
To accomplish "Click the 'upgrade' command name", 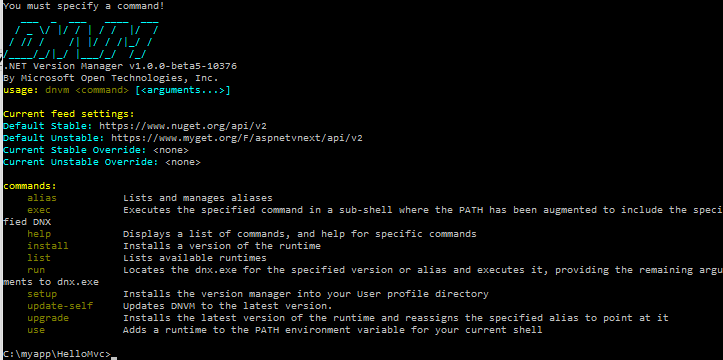I will click(x=48, y=318).
